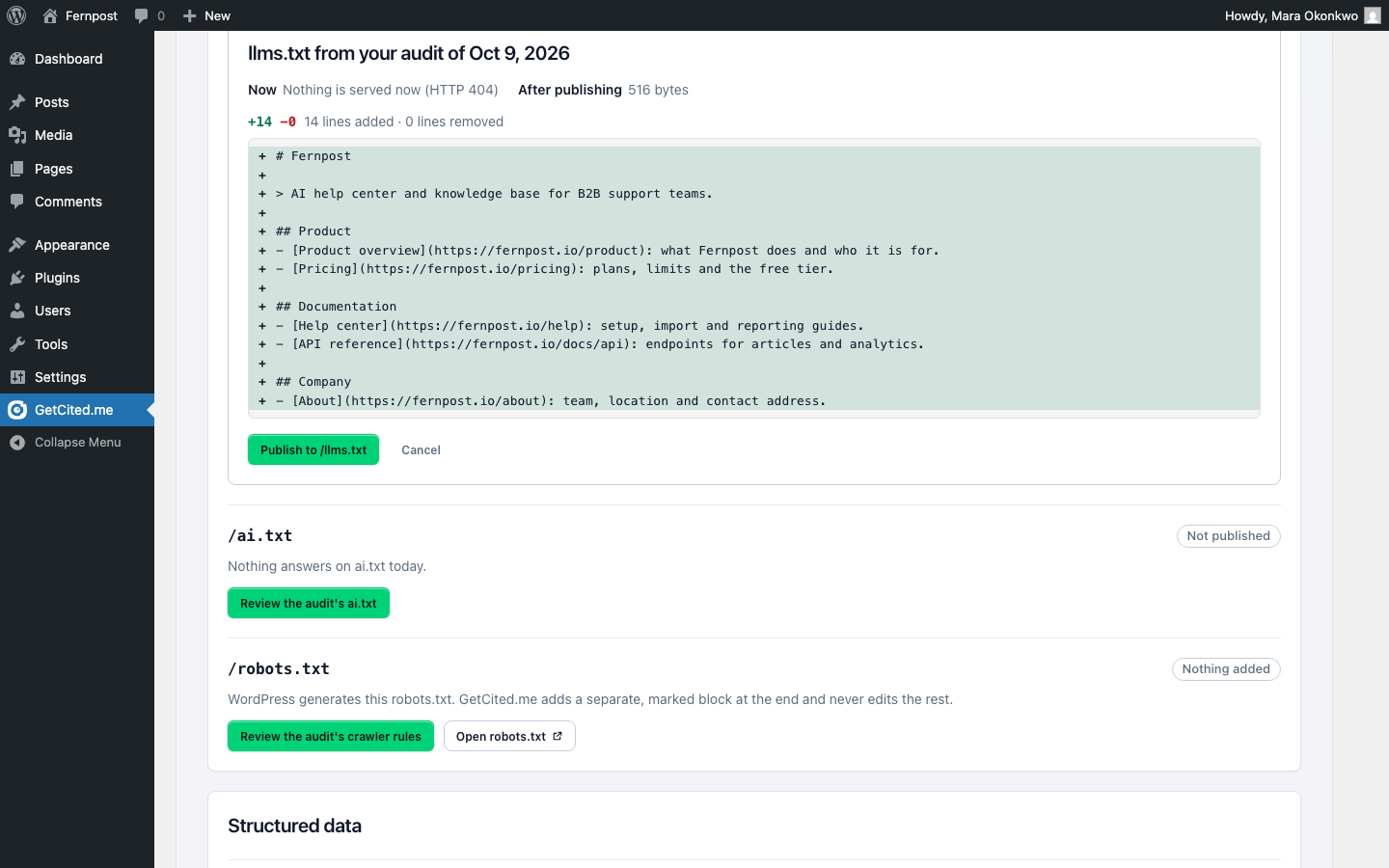Image resolution: width=1389 pixels, height=868 pixels.
Task: Click the plus icon beside New
Action: pyautogui.click(x=190, y=15)
